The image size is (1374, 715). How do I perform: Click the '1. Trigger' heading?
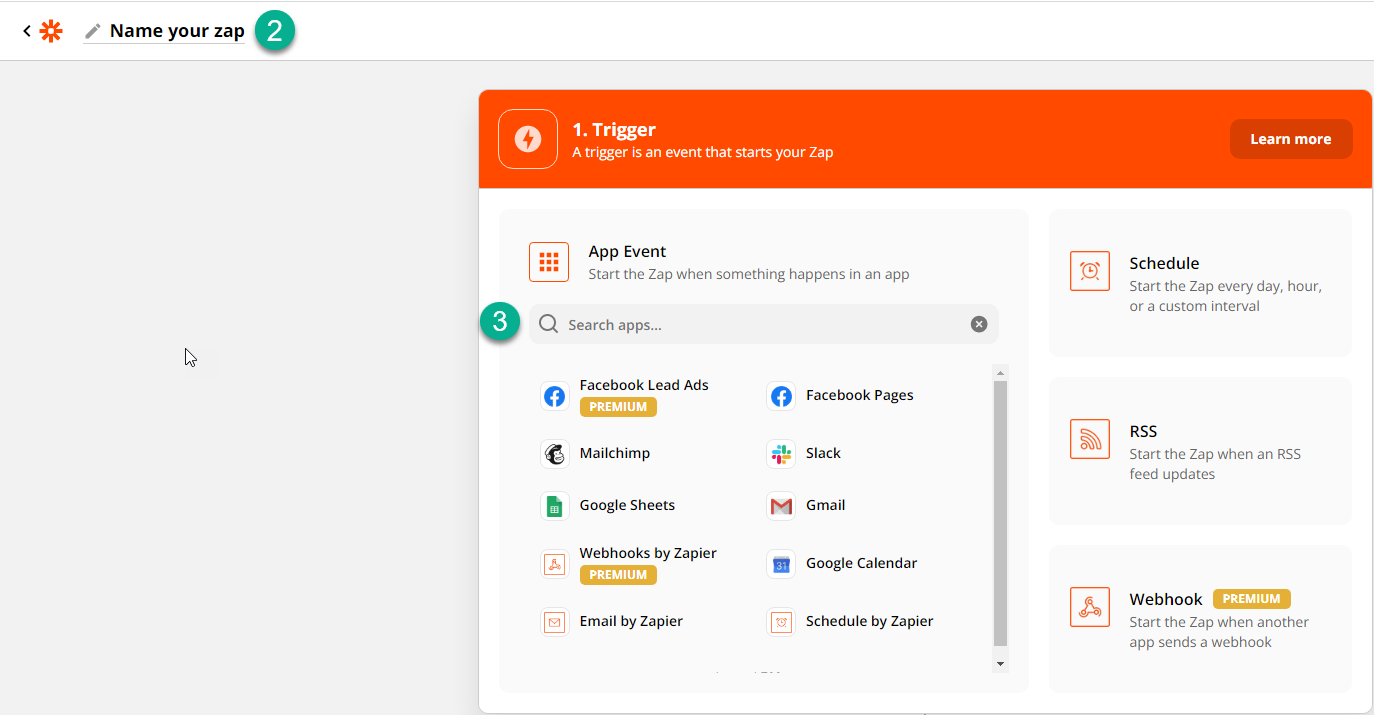tap(614, 130)
